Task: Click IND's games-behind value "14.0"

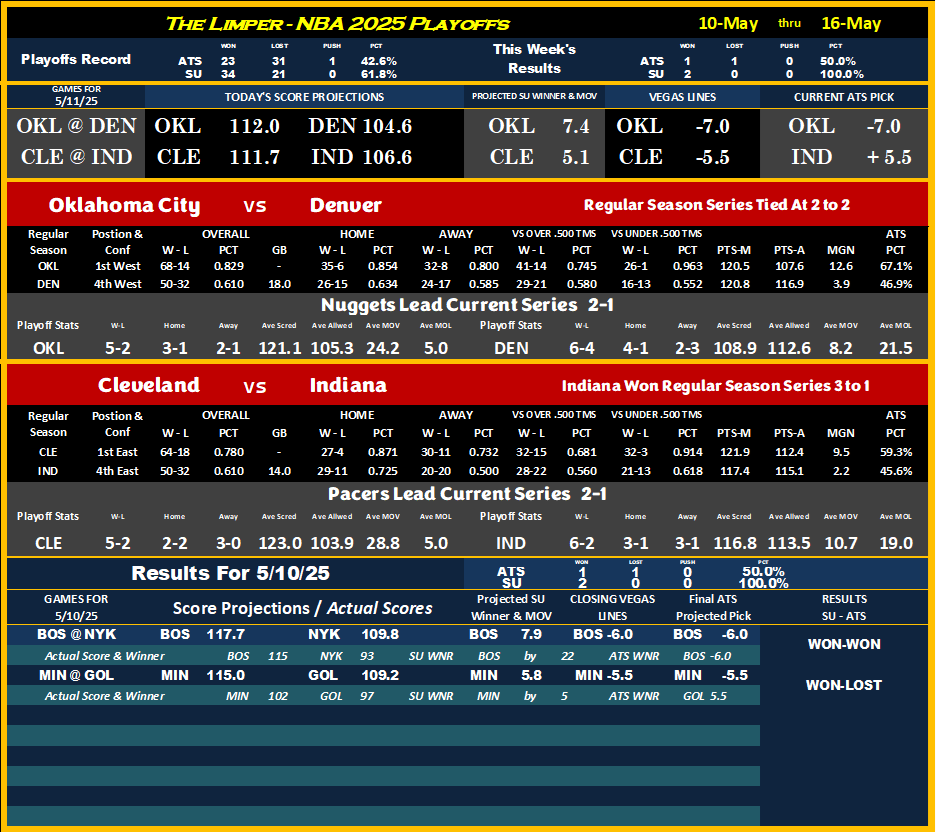Action: coord(279,471)
